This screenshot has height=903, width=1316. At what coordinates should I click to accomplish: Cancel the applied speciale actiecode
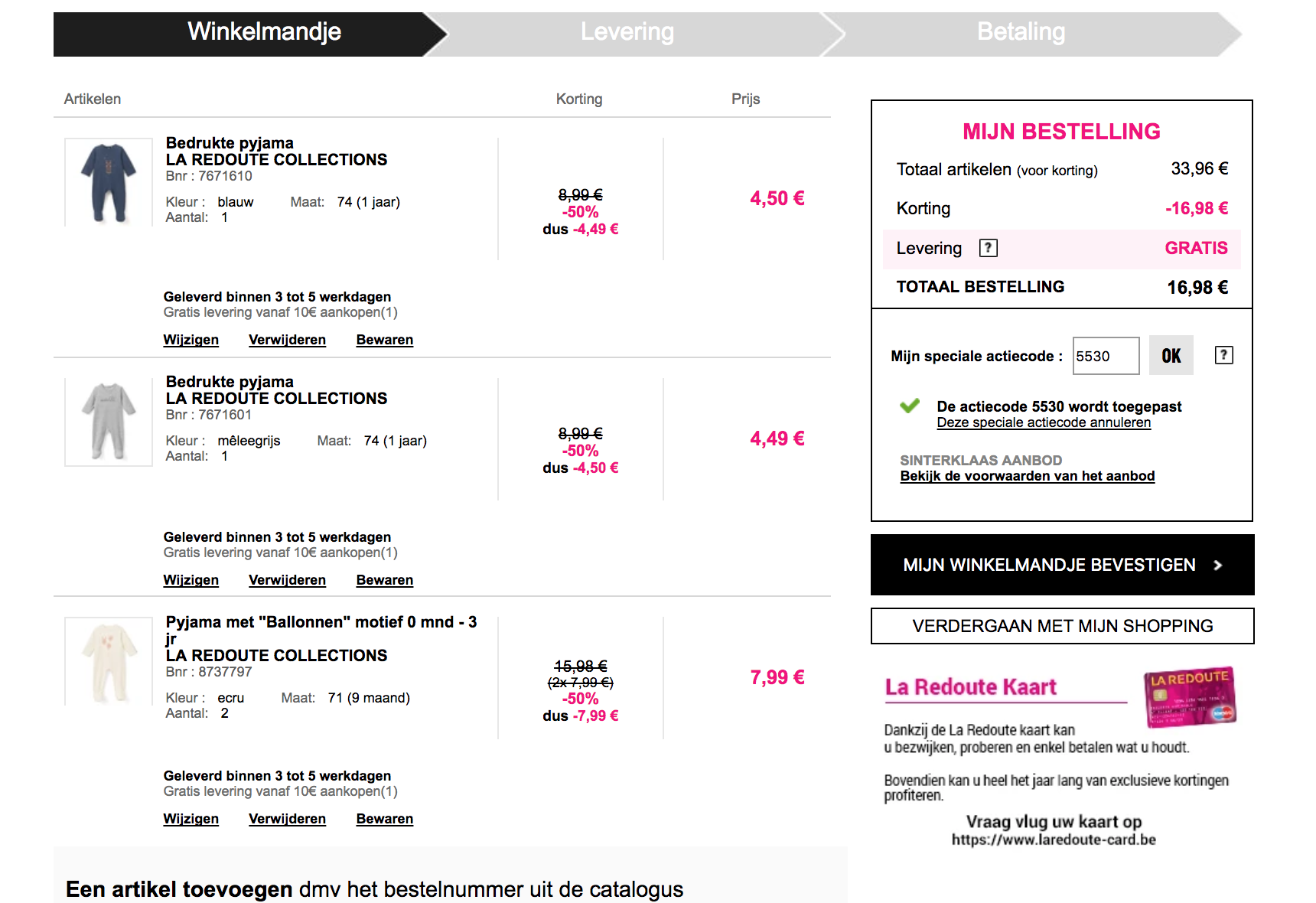pos(1044,422)
